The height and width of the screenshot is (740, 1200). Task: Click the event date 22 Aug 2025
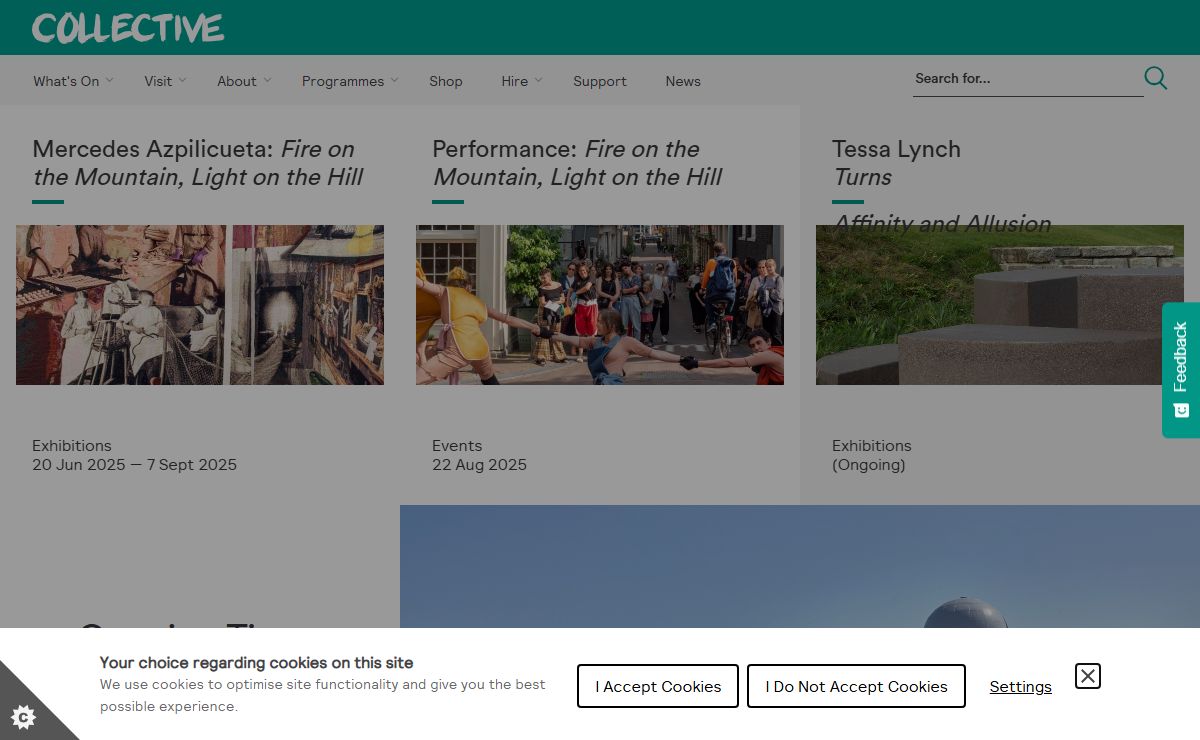click(x=479, y=465)
